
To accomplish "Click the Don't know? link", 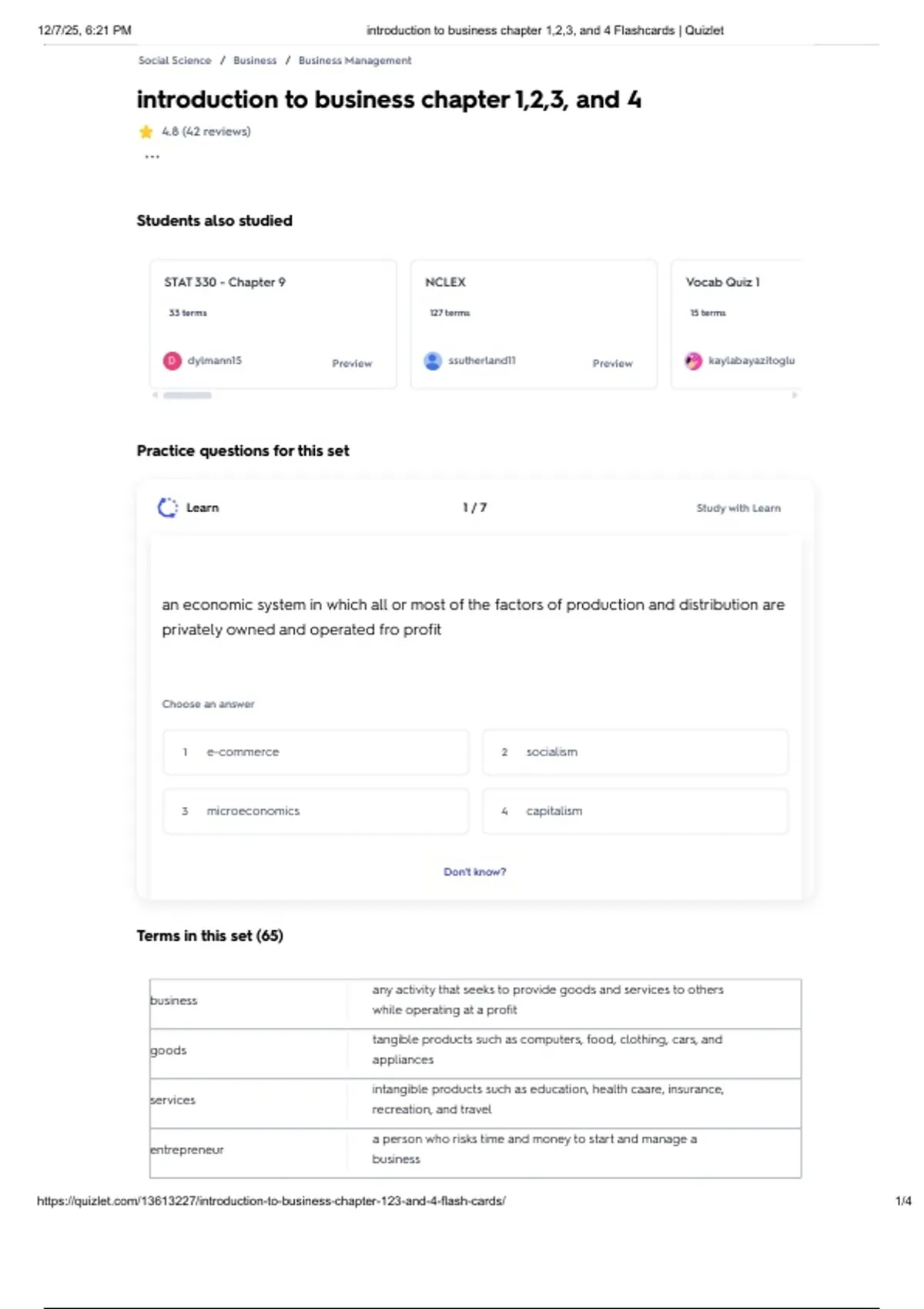I will 475,872.
